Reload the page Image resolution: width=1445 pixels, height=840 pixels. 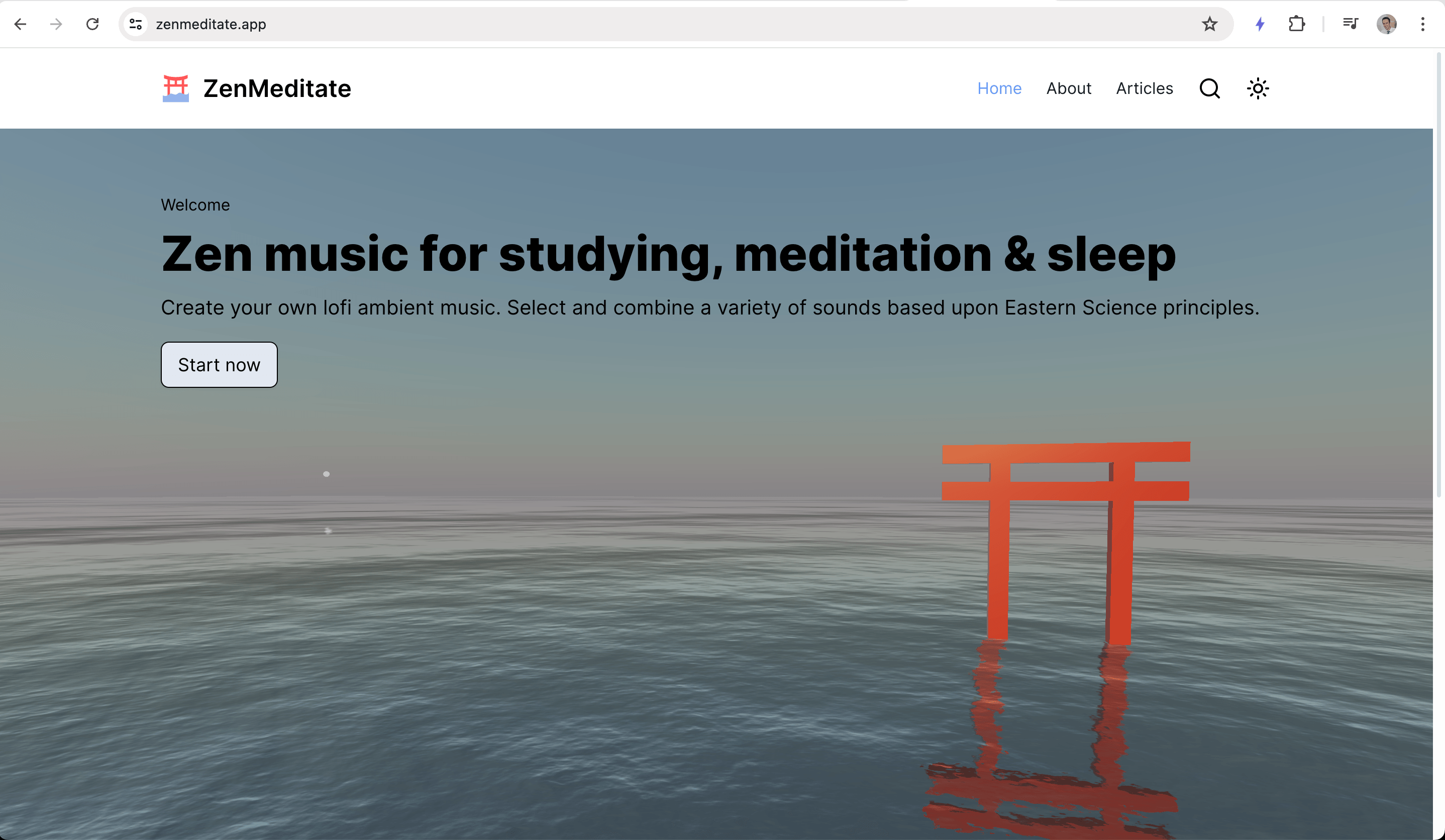click(x=92, y=24)
